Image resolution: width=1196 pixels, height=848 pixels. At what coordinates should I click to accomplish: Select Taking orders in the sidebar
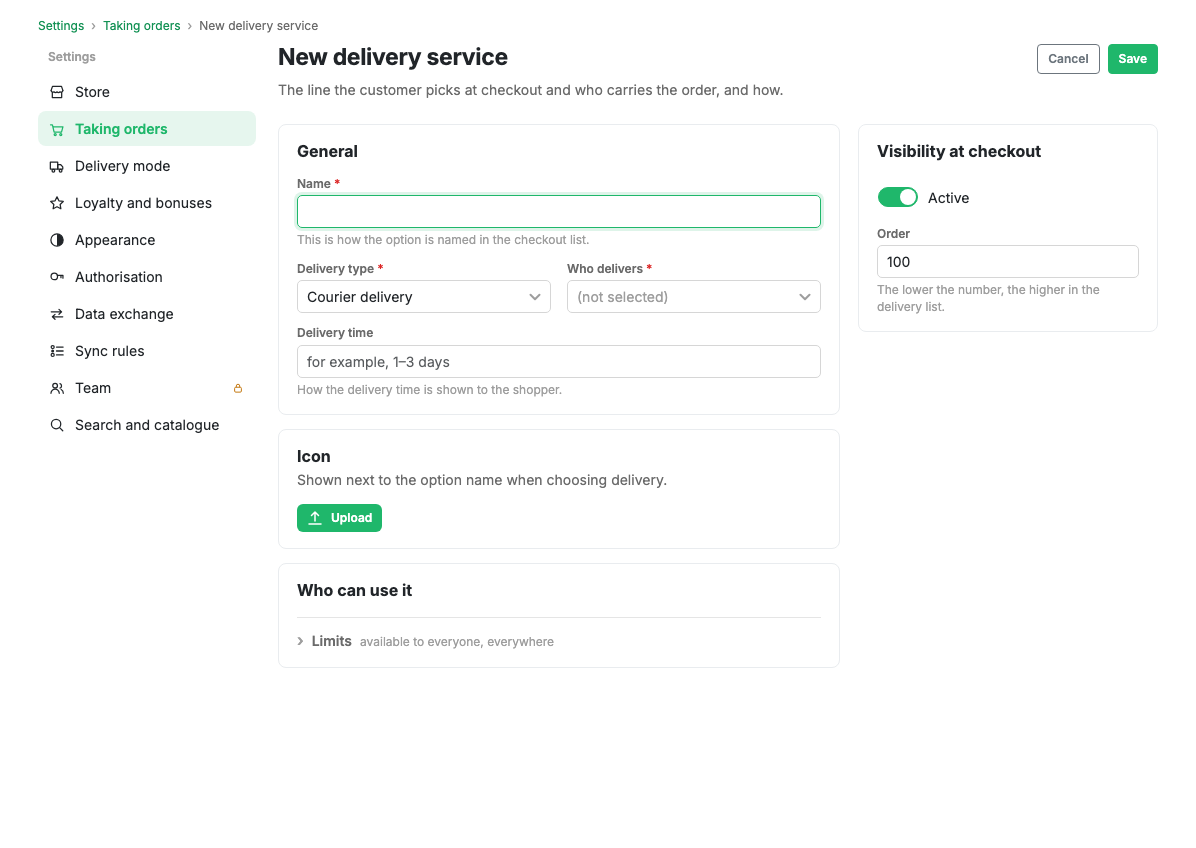146,129
